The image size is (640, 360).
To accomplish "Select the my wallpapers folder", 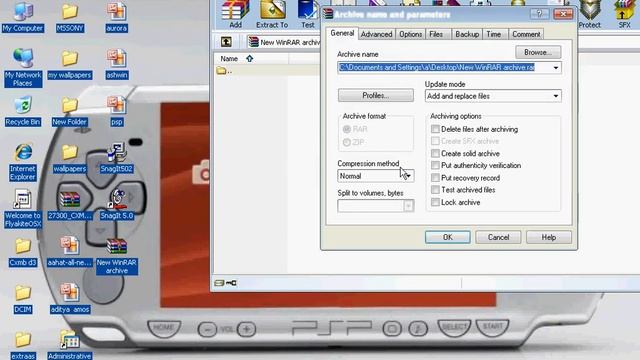I will point(70,64).
